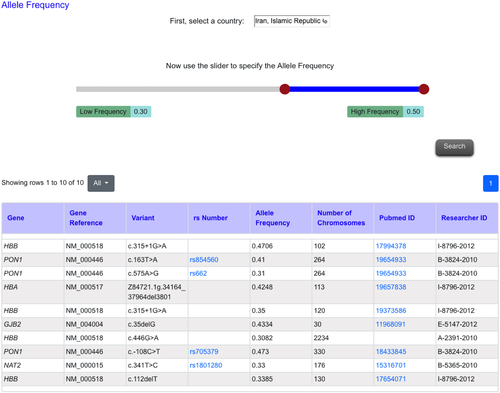Select the low frequency slider handle
500x393 pixels.
tap(285, 89)
